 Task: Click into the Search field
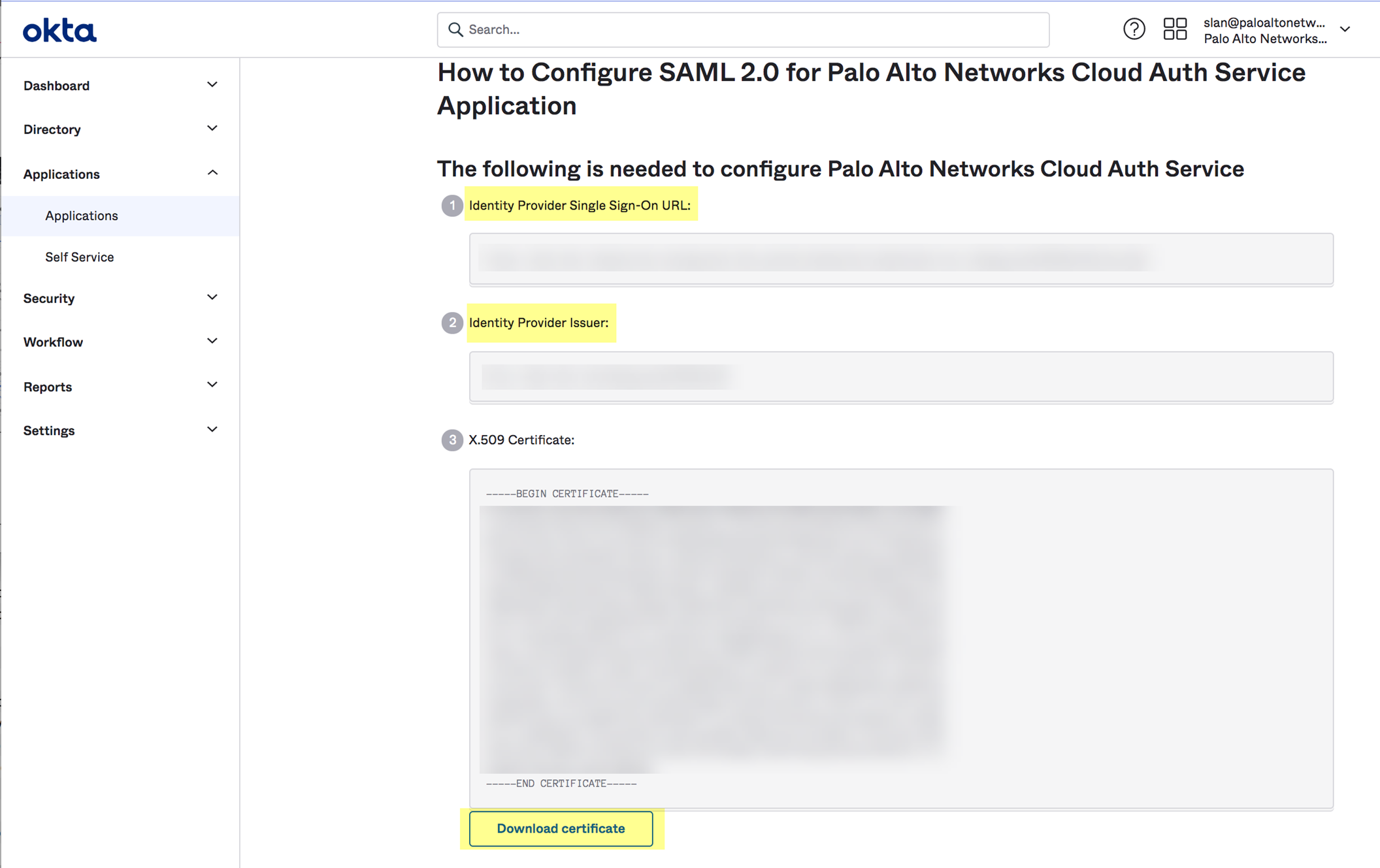click(x=743, y=29)
